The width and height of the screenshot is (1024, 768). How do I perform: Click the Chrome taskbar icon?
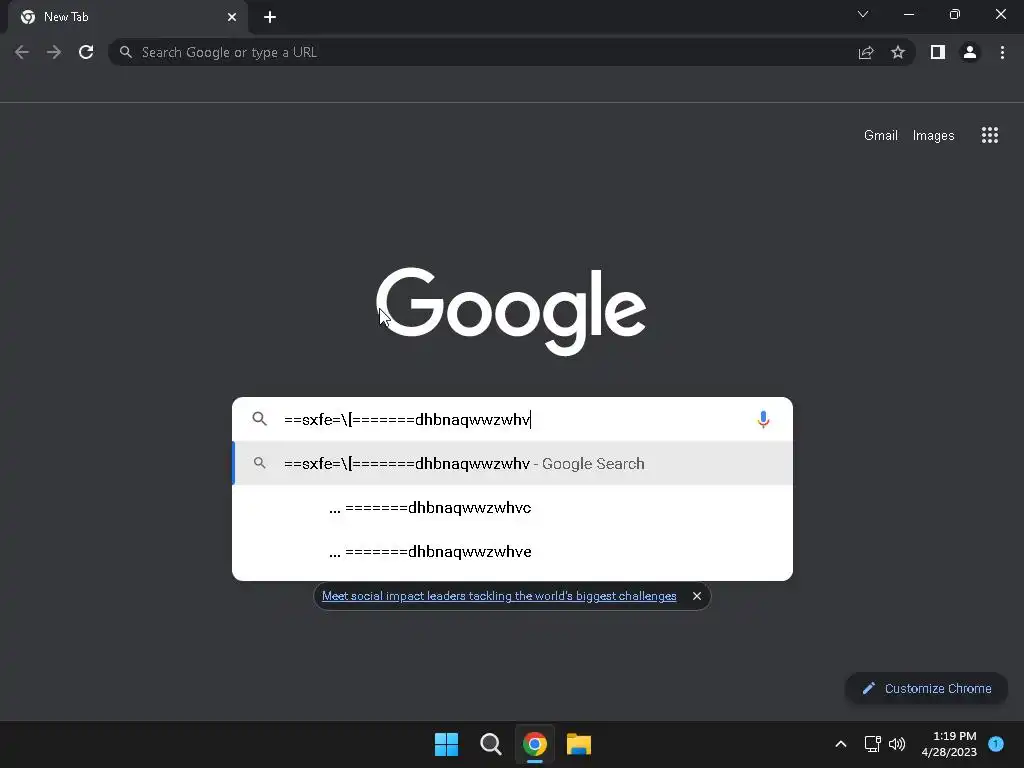534,744
